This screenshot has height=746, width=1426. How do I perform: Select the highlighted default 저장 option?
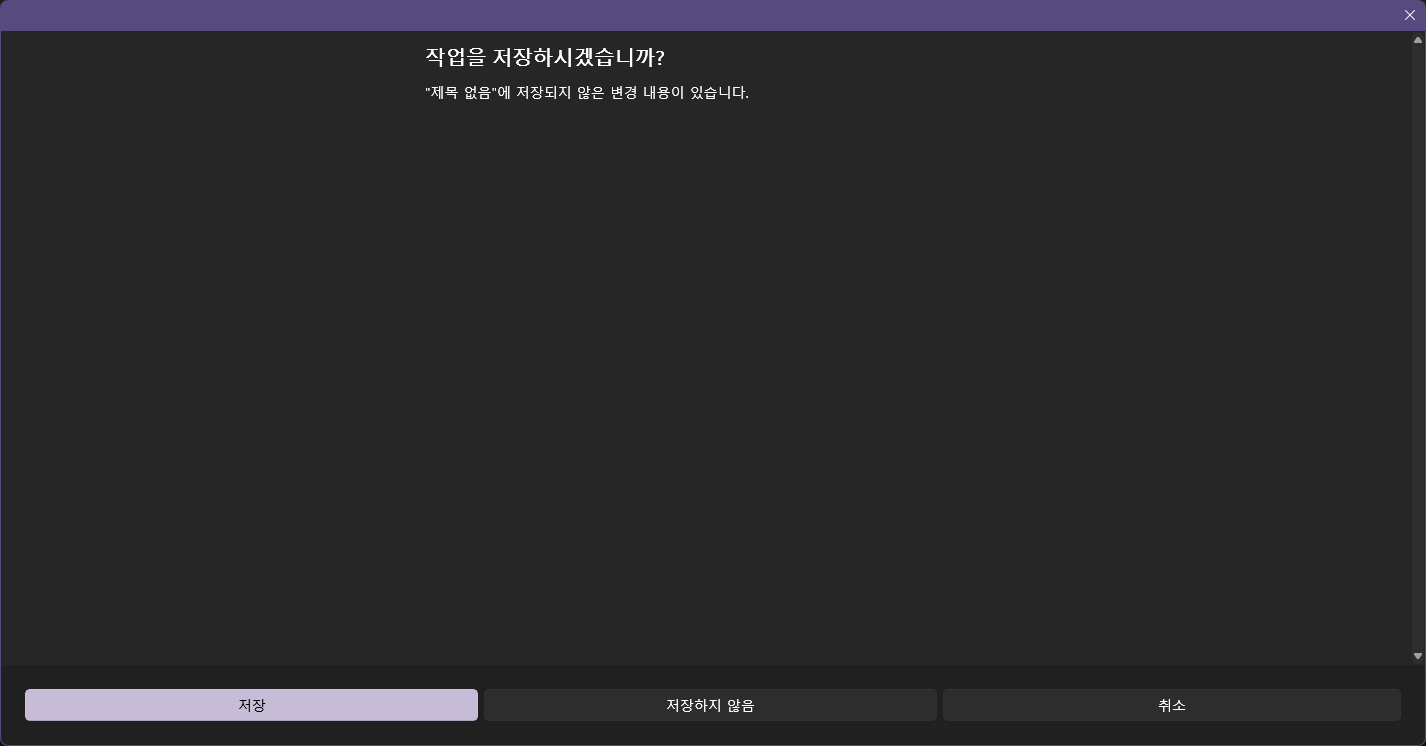[251, 705]
